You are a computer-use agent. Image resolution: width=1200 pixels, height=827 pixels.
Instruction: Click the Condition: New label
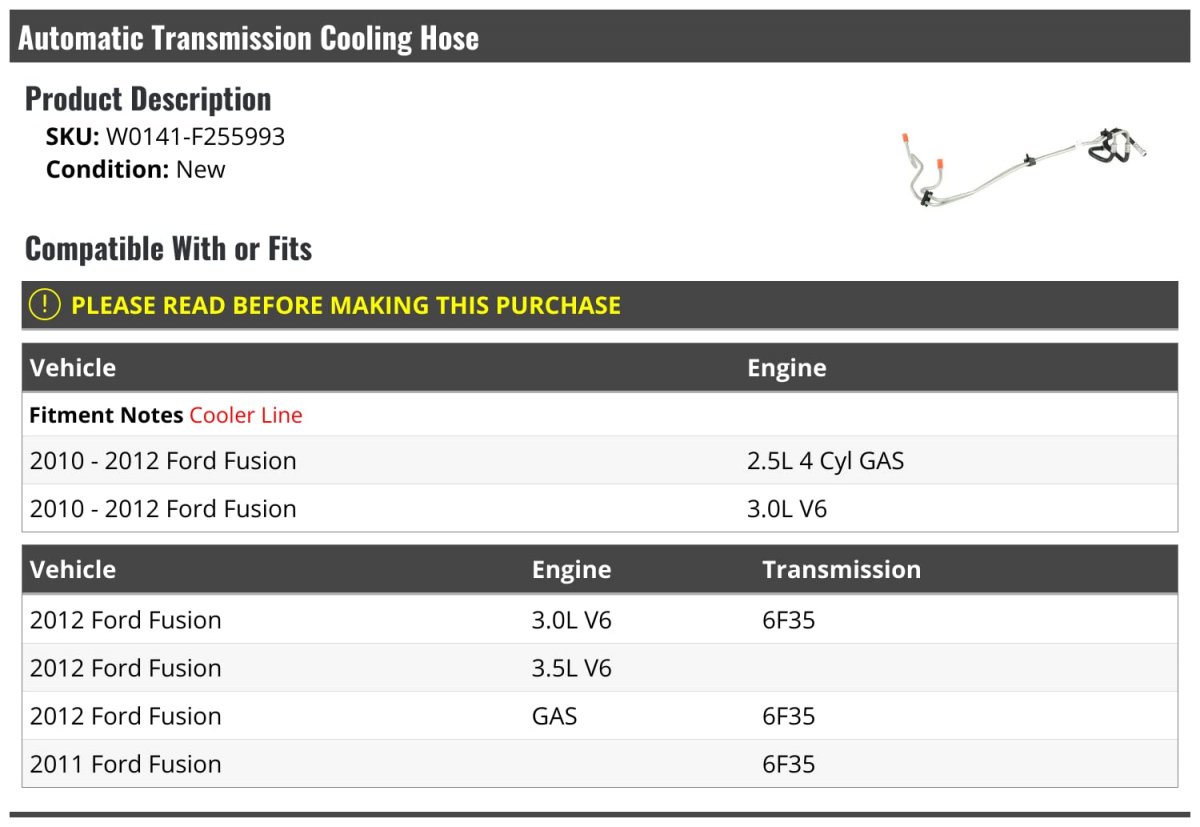[x=136, y=170]
